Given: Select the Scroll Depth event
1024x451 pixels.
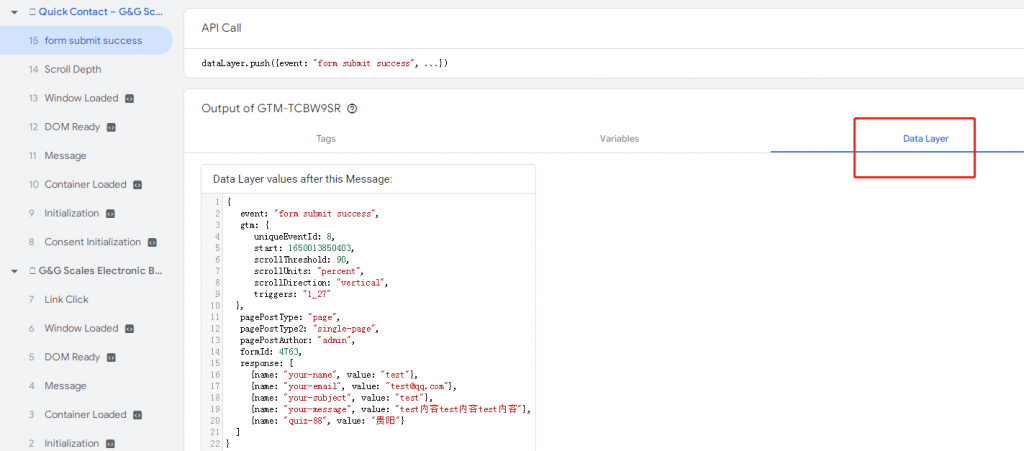Looking at the screenshot, I should point(72,69).
